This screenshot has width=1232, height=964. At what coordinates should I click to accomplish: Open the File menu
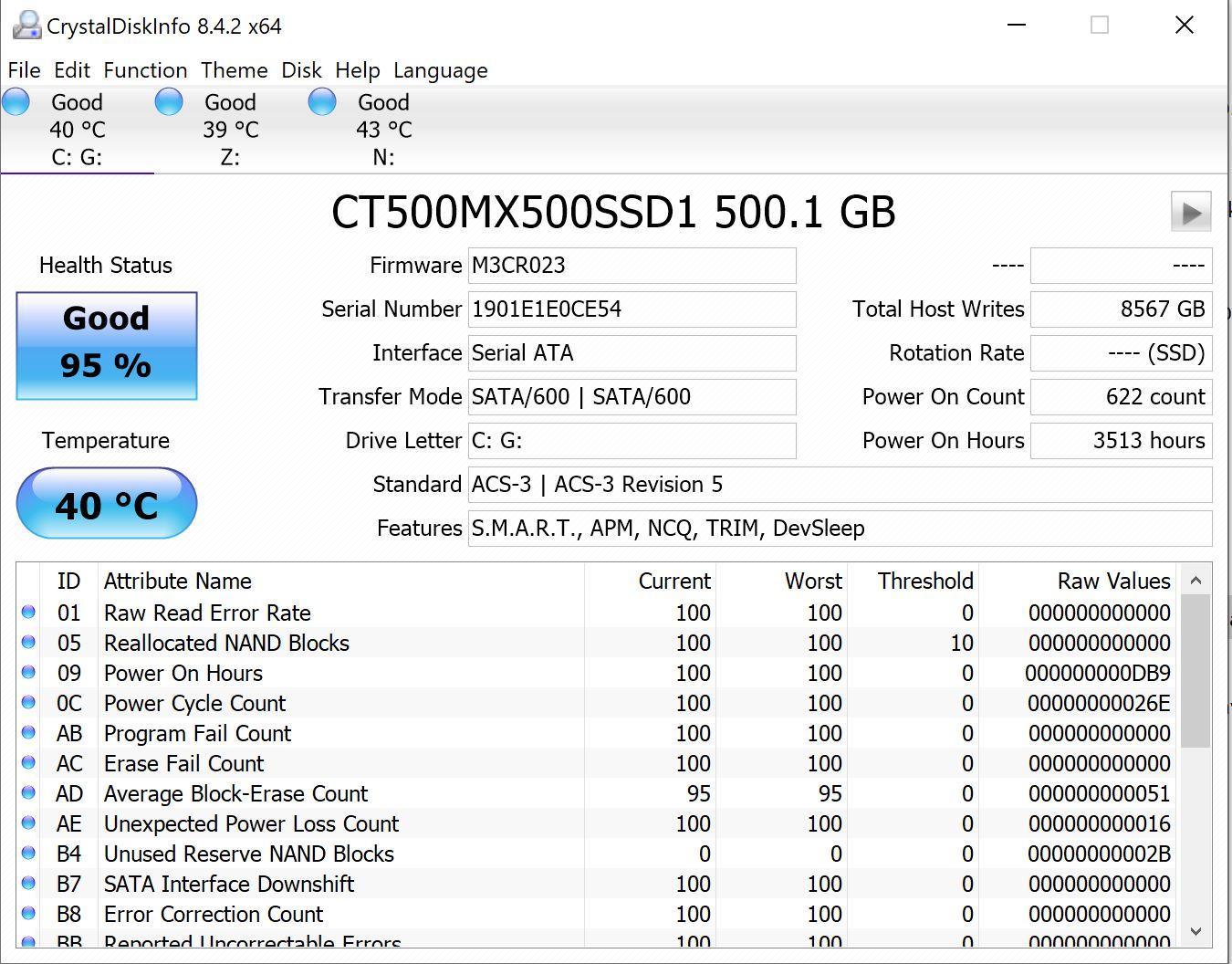[25, 70]
